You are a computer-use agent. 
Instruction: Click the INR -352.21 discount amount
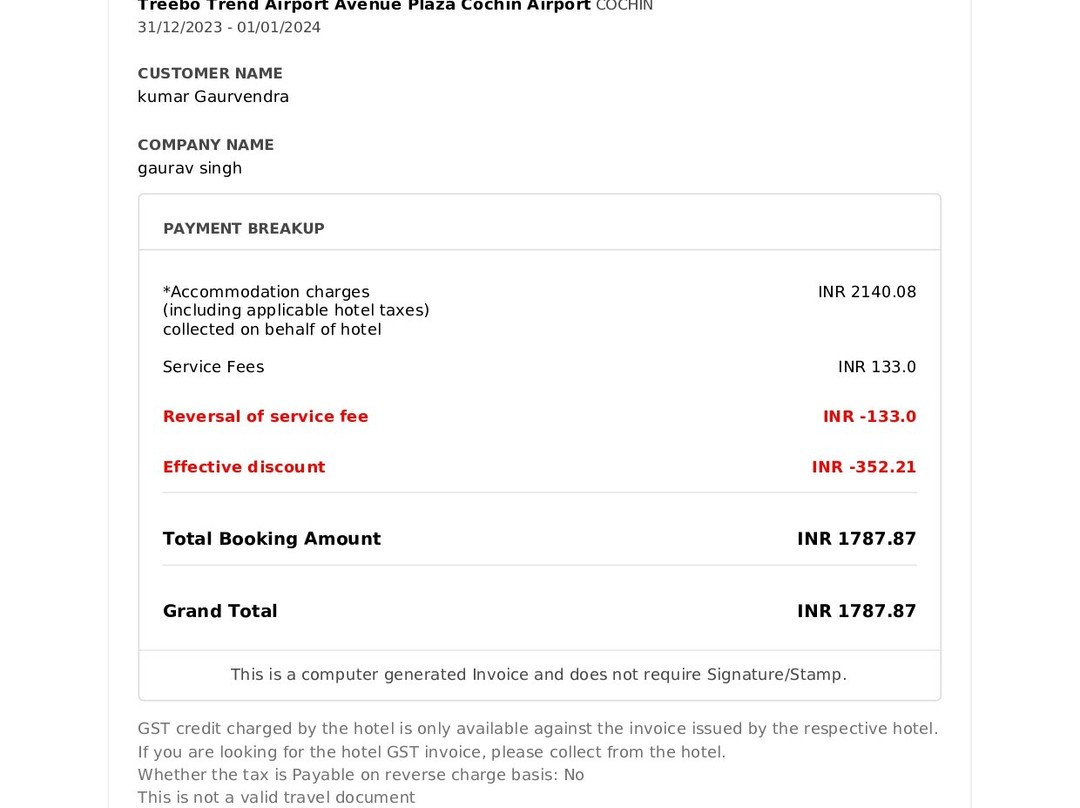[864, 467]
